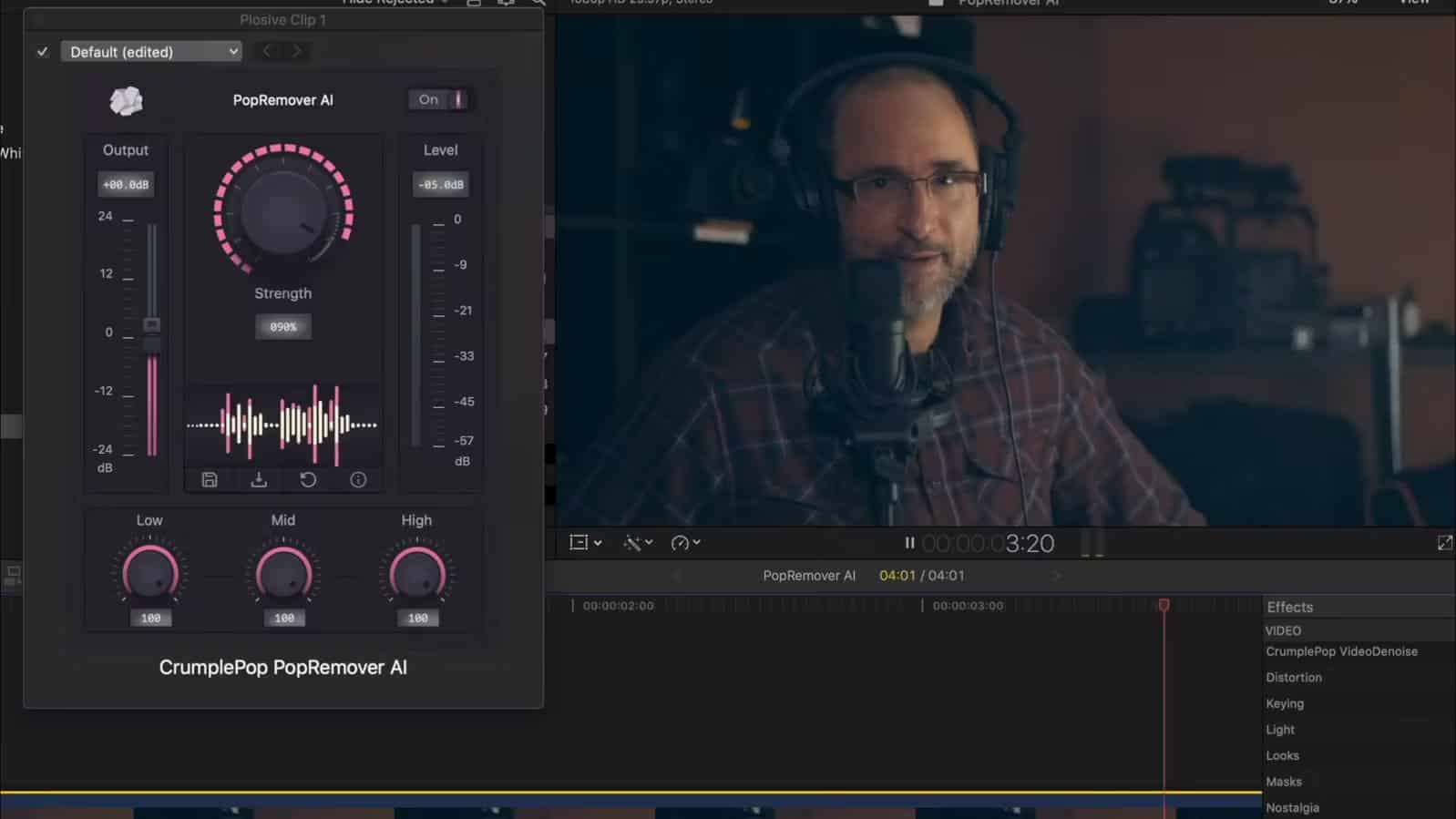Click the Effects panel title

1290,607
